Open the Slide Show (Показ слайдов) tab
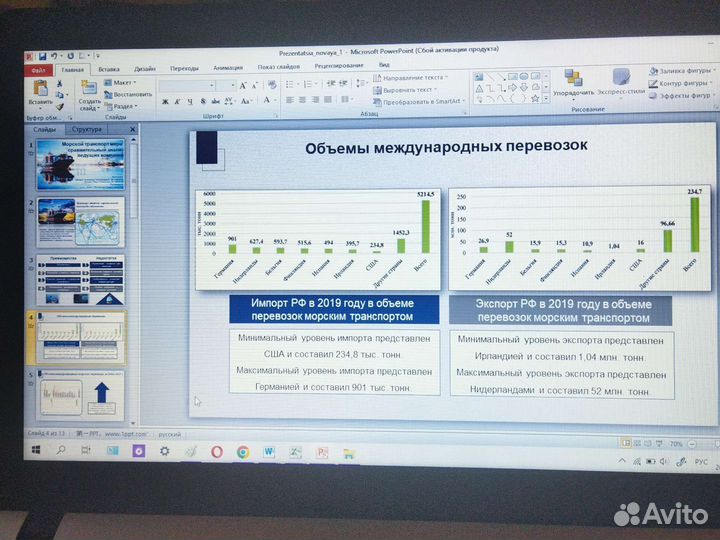The image size is (720, 540). pyautogui.click(x=279, y=67)
